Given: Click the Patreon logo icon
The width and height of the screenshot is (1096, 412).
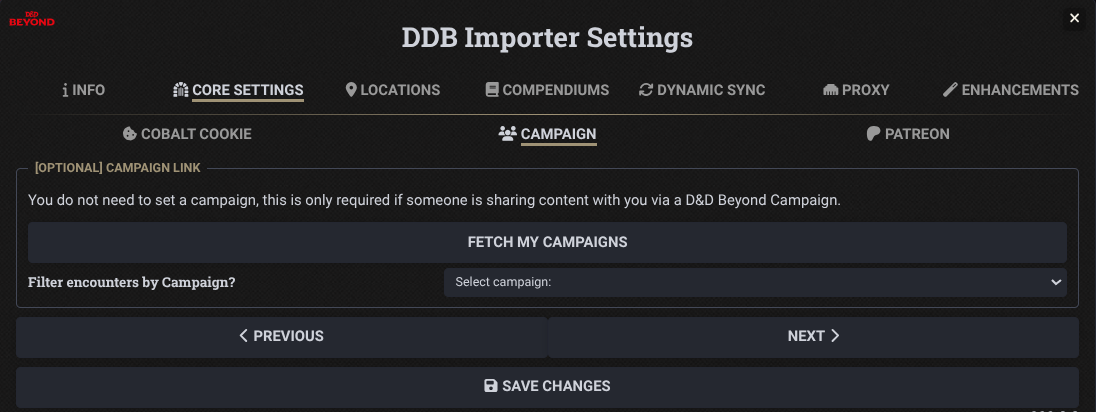Looking at the screenshot, I should pos(873,134).
